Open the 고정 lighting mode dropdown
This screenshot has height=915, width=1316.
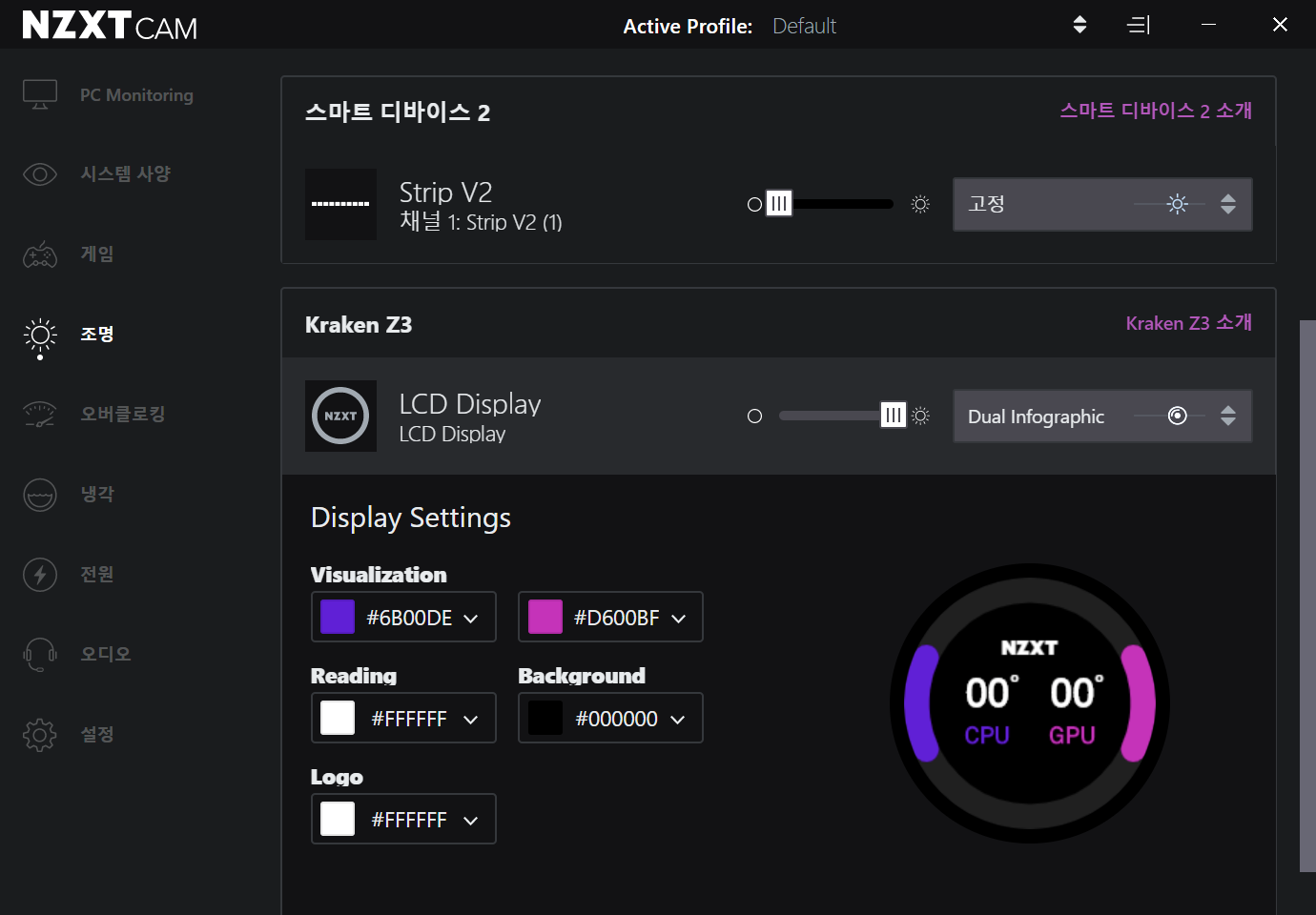pos(1102,204)
